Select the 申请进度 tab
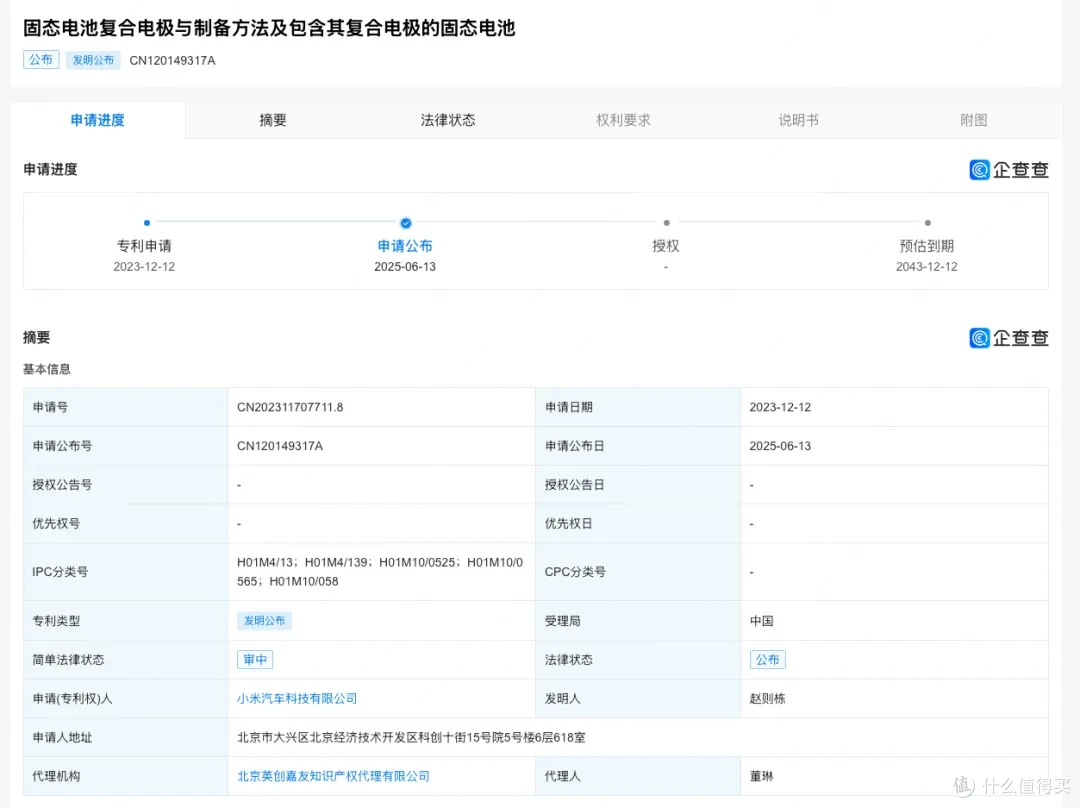Image resolution: width=1080 pixels, height=808 pixels. point(97,120)
